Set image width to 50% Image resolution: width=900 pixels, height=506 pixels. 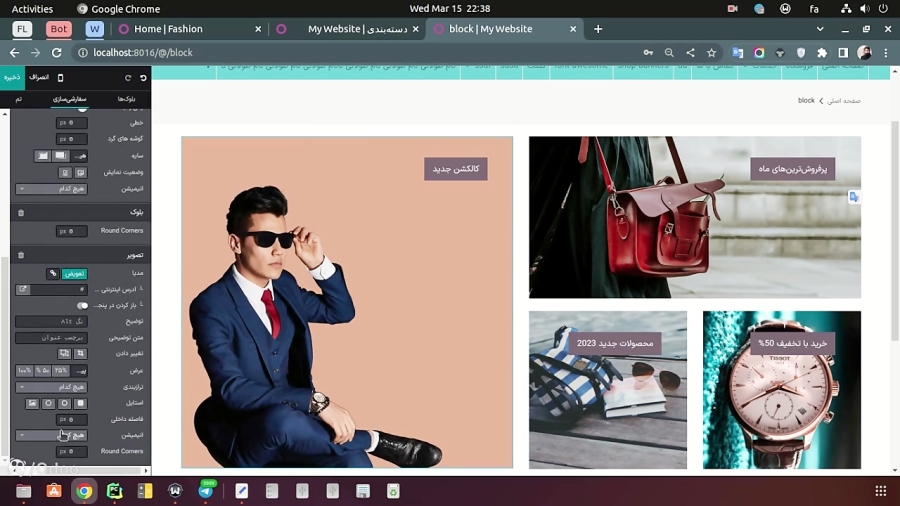point(43,371)
